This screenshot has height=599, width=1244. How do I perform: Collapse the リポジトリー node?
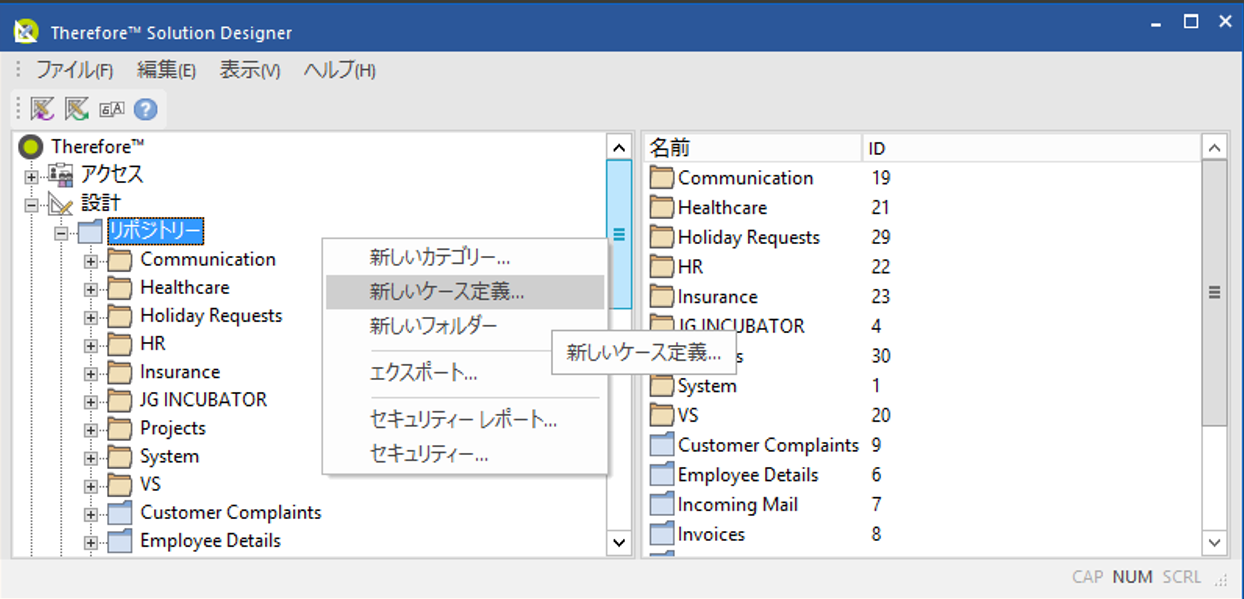(61, 233)
